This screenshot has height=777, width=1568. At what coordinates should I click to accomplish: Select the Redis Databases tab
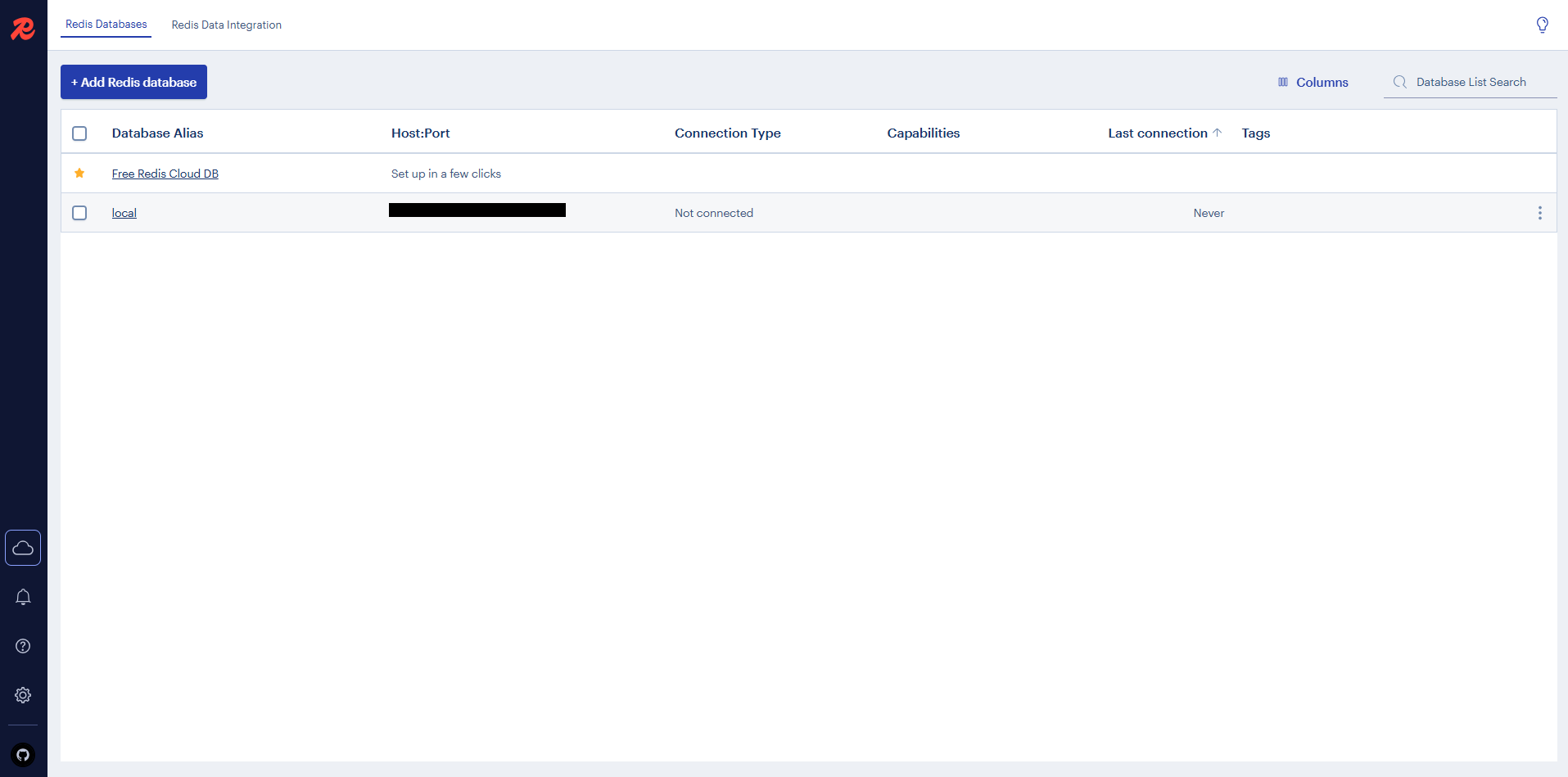pos(106,25)
